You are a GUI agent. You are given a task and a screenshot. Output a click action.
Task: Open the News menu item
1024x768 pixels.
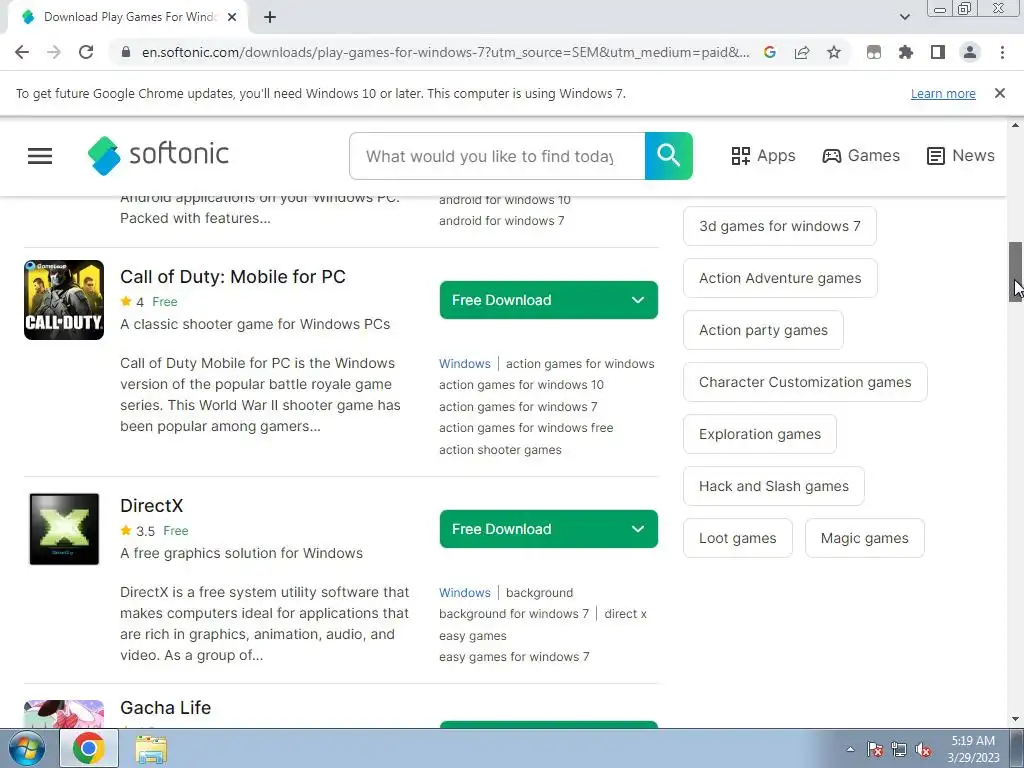click(x=961, y=155)
